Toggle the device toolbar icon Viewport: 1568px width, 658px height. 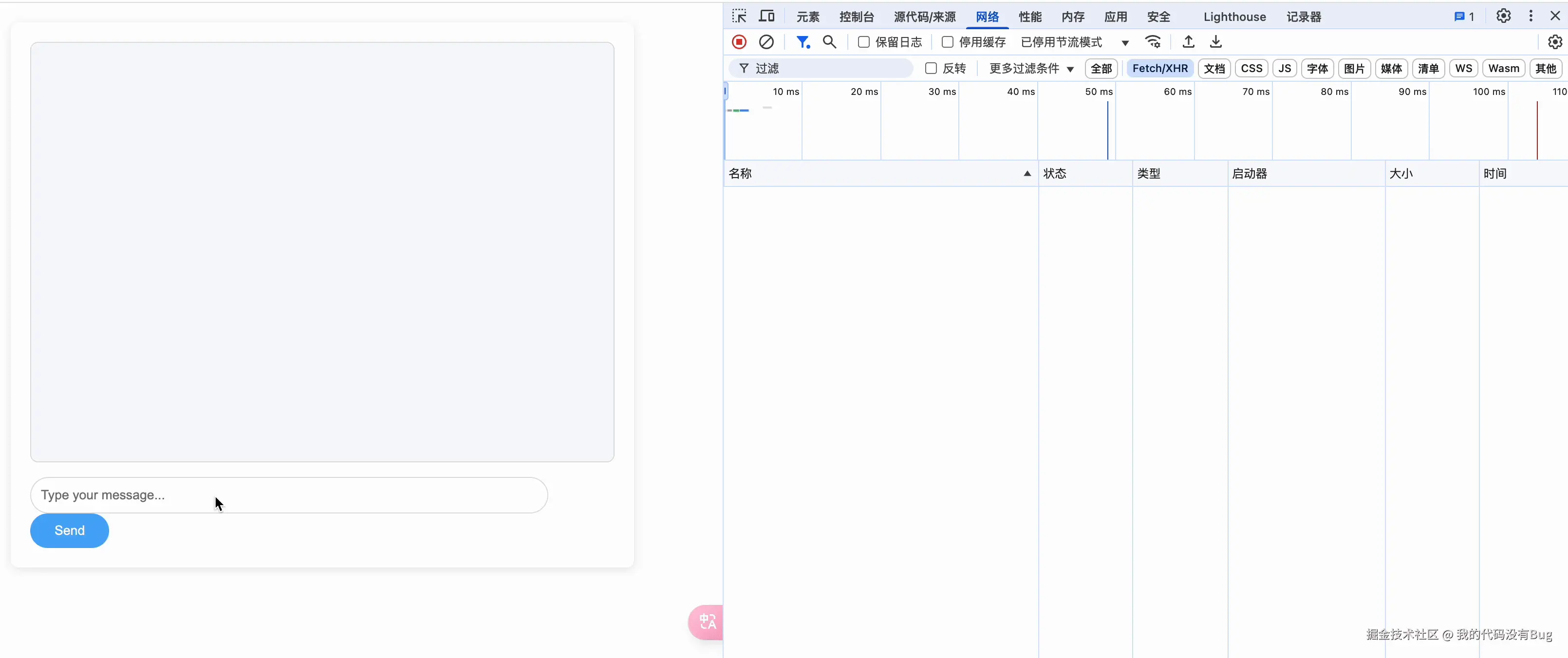click(766, 16)
